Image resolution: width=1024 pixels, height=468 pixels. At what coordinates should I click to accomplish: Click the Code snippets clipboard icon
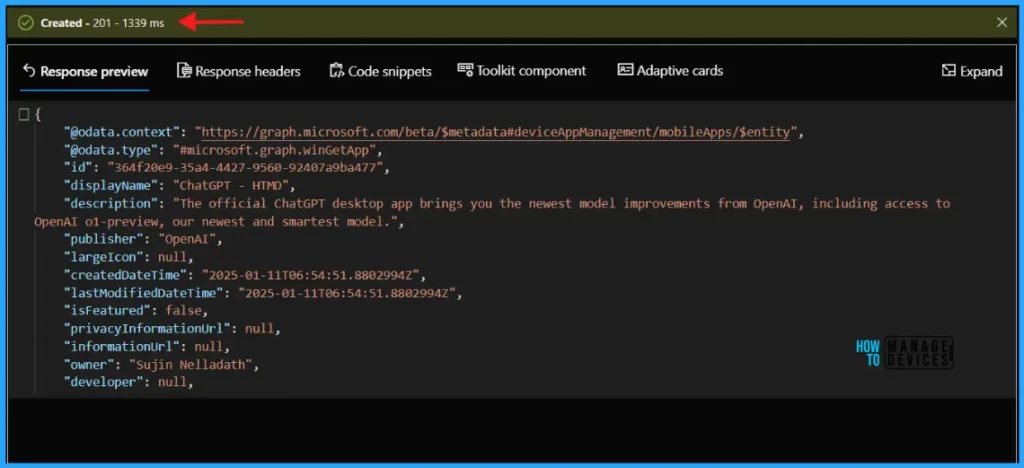(x=336, y=70)
